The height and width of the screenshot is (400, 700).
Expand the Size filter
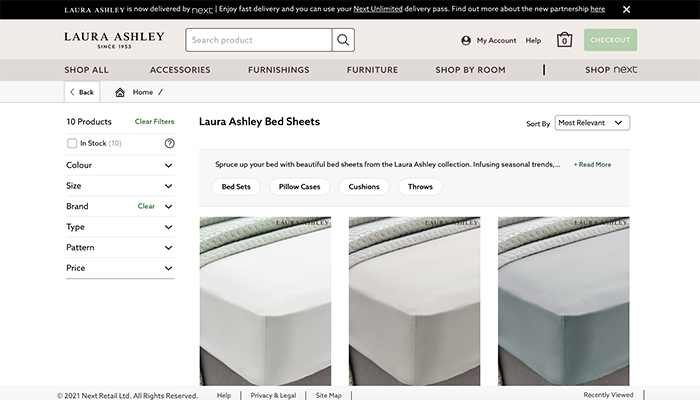(x=120, y=186)
